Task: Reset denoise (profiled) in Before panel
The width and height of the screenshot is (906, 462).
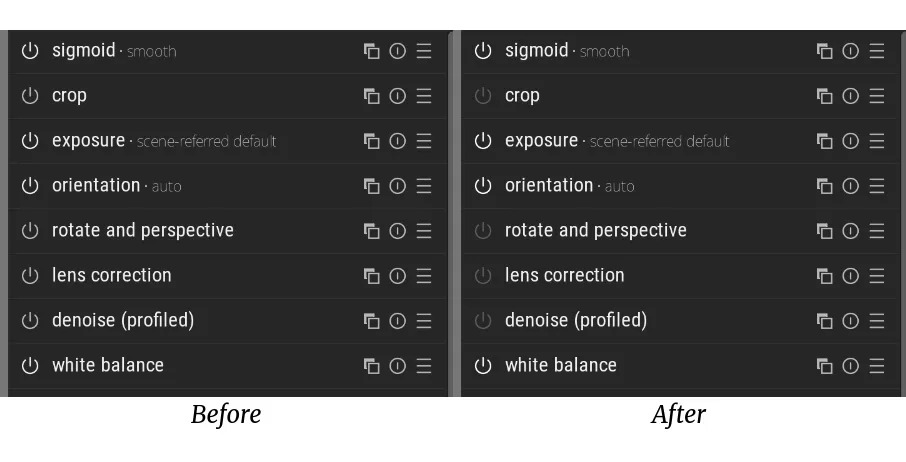Action: click(398, 321)
